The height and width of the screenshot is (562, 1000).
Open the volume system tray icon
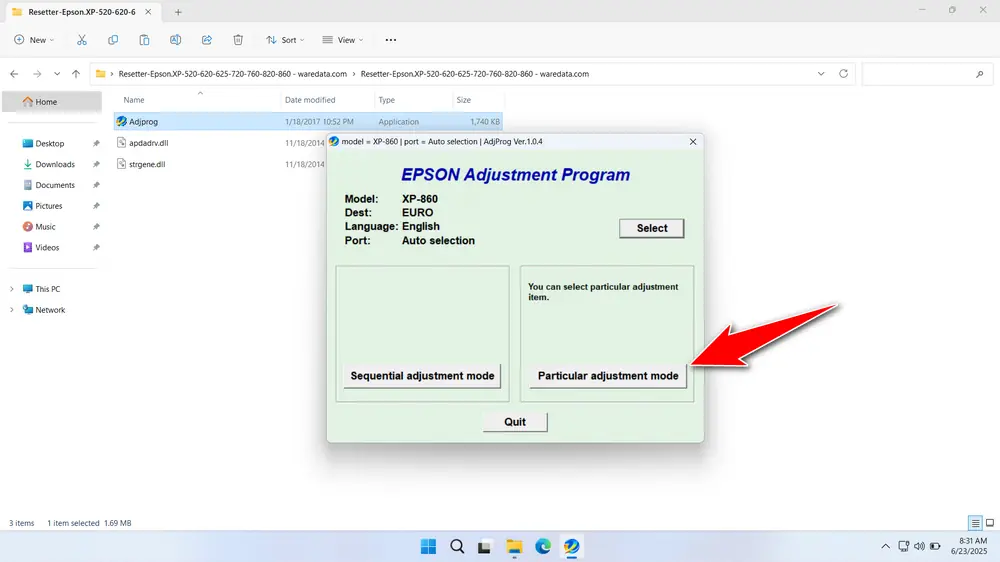(919, 547)
